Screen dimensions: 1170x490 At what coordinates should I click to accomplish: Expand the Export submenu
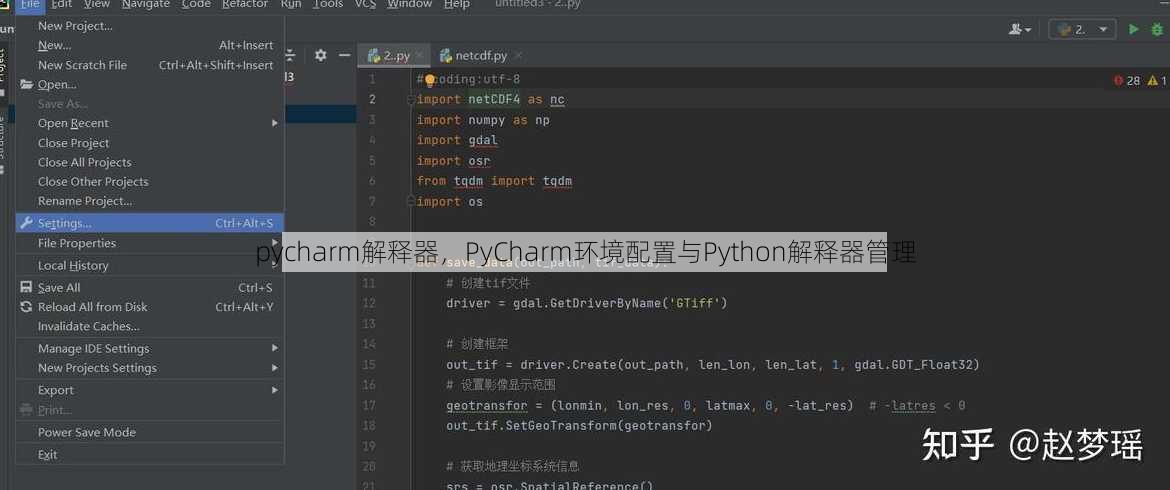point(149,390)
